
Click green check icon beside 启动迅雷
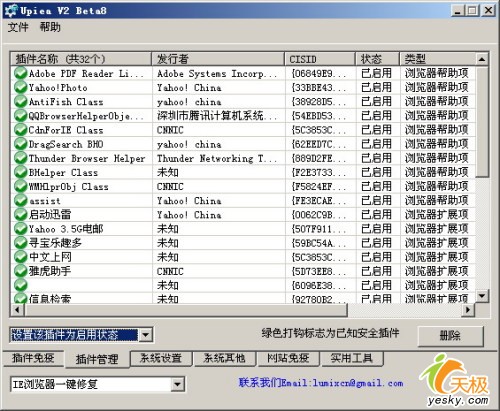coord(21,215)
